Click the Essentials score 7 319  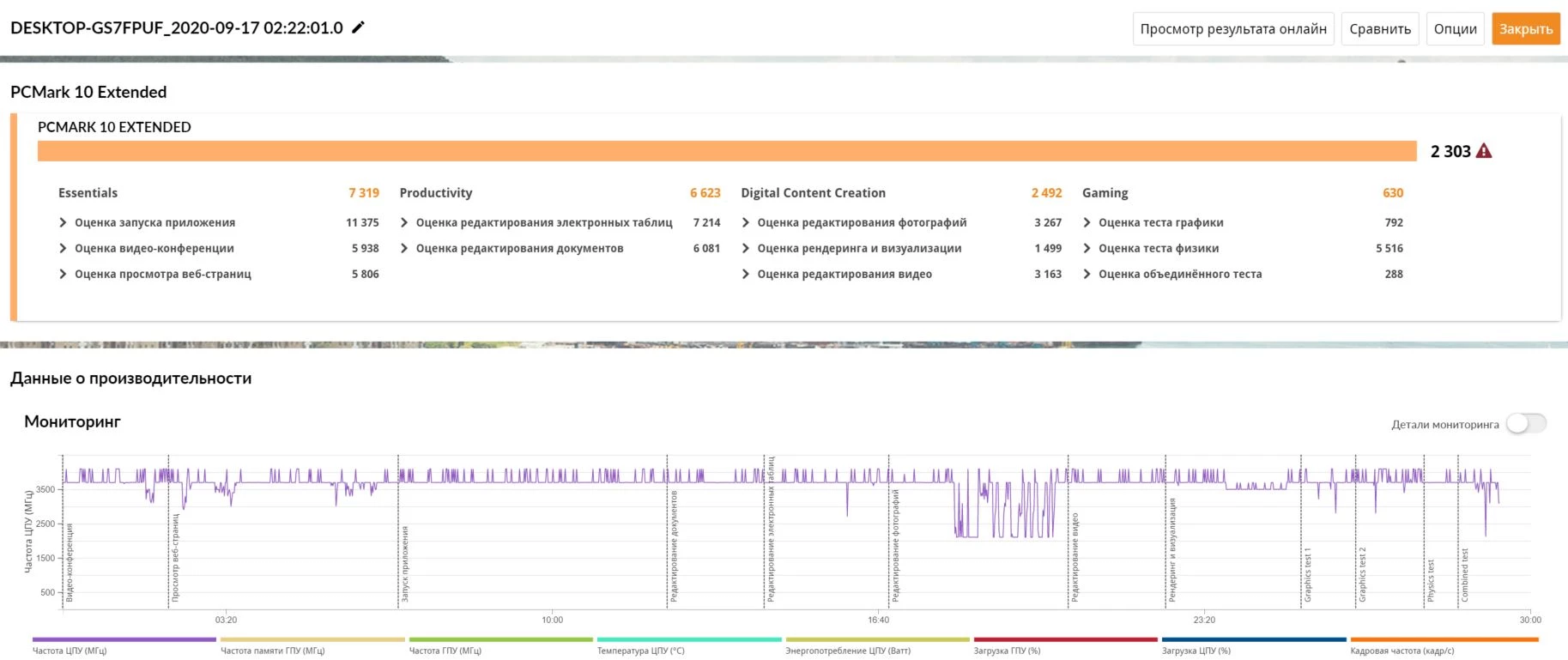[x=364, y=193]
